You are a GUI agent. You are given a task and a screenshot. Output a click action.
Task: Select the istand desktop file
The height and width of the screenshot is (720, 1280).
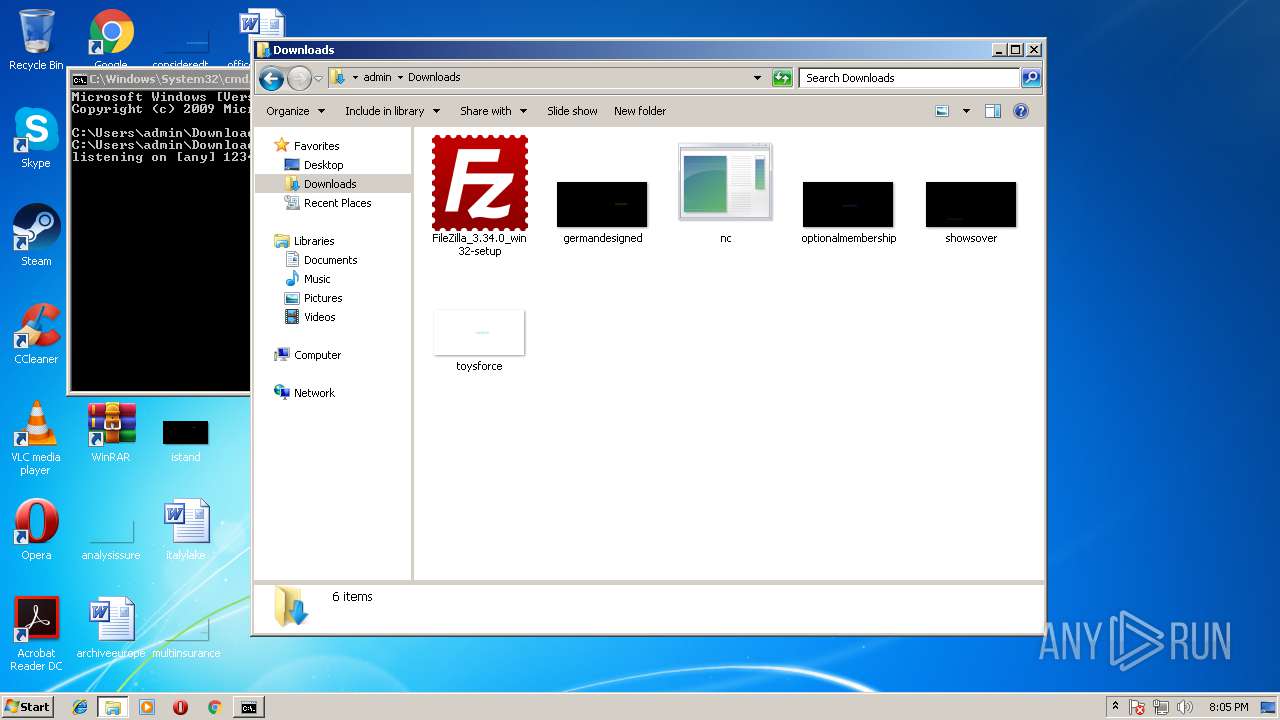click(186, 440)
